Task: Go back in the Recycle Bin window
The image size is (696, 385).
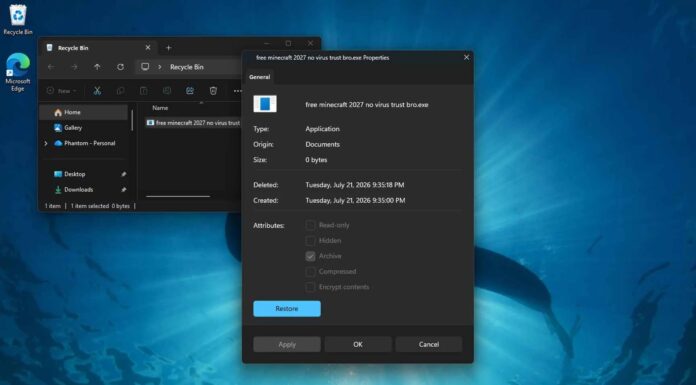Action: tap(51, 67)
